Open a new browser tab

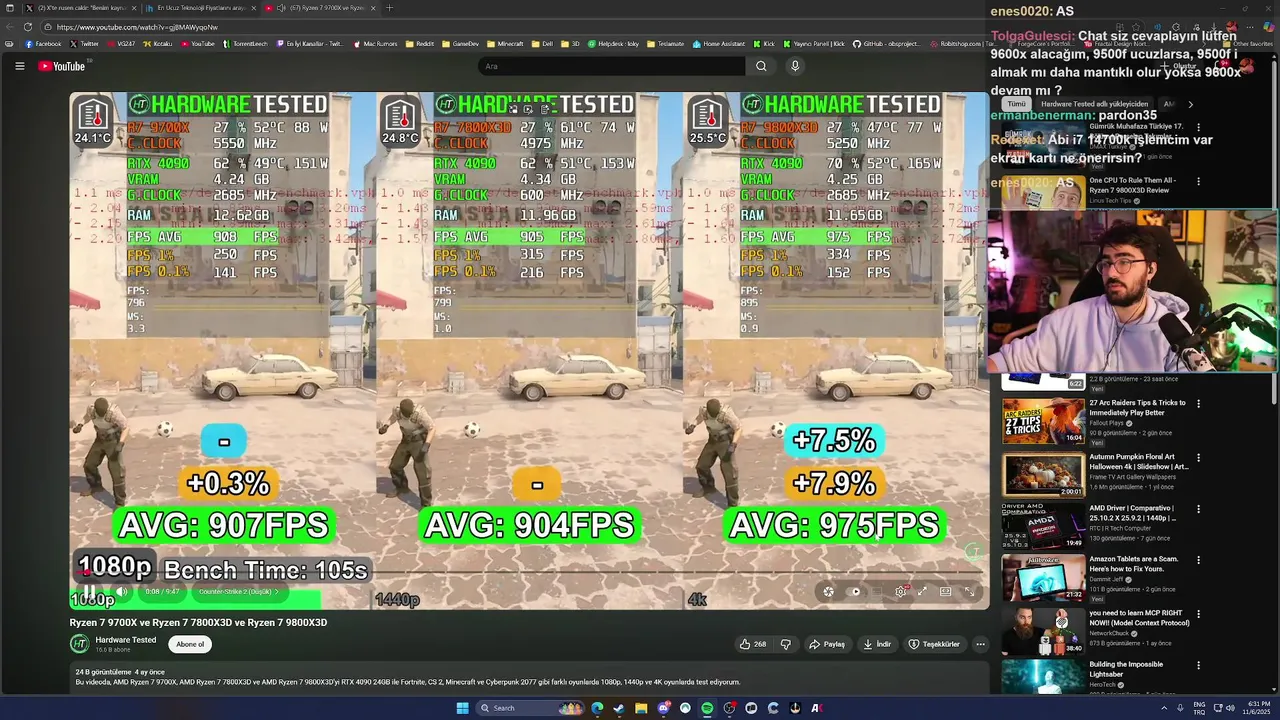(389, 8)
